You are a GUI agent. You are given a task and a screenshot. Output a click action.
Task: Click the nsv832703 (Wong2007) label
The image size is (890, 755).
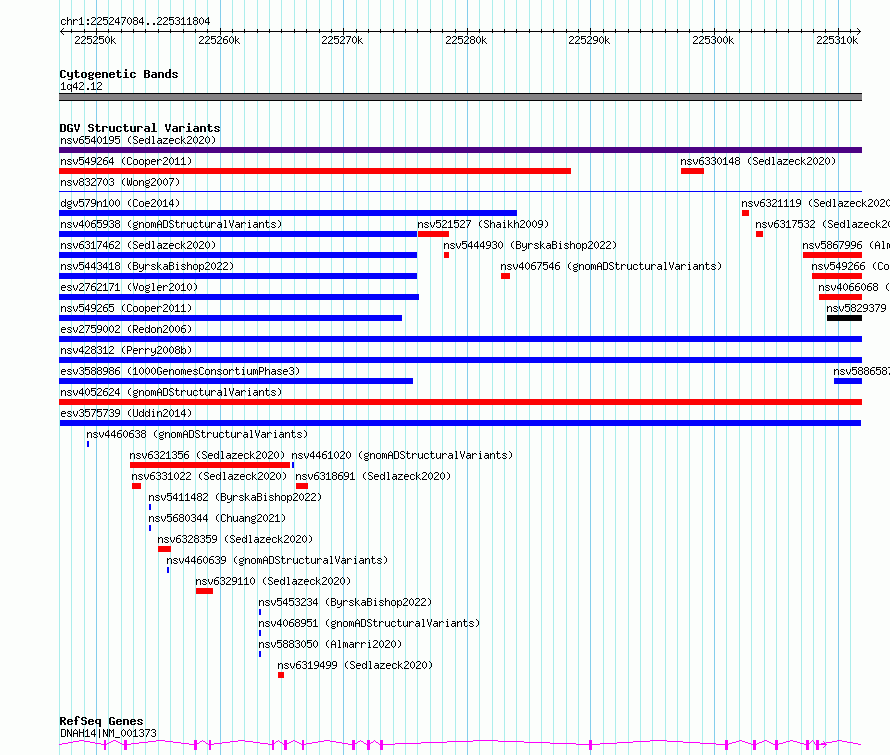pyautogui.click(x=120, y=182)
